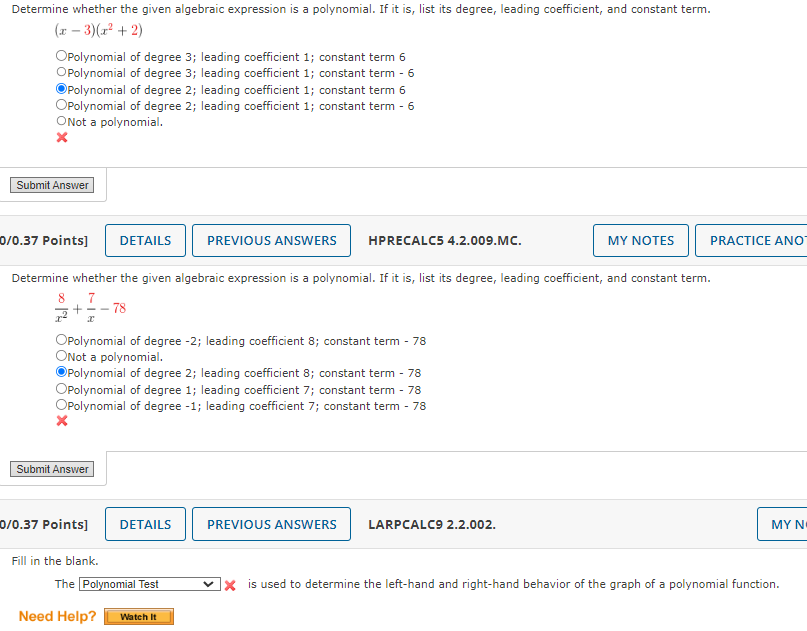Click the red X beside Polynomial Test dropdown

(230, 584)
